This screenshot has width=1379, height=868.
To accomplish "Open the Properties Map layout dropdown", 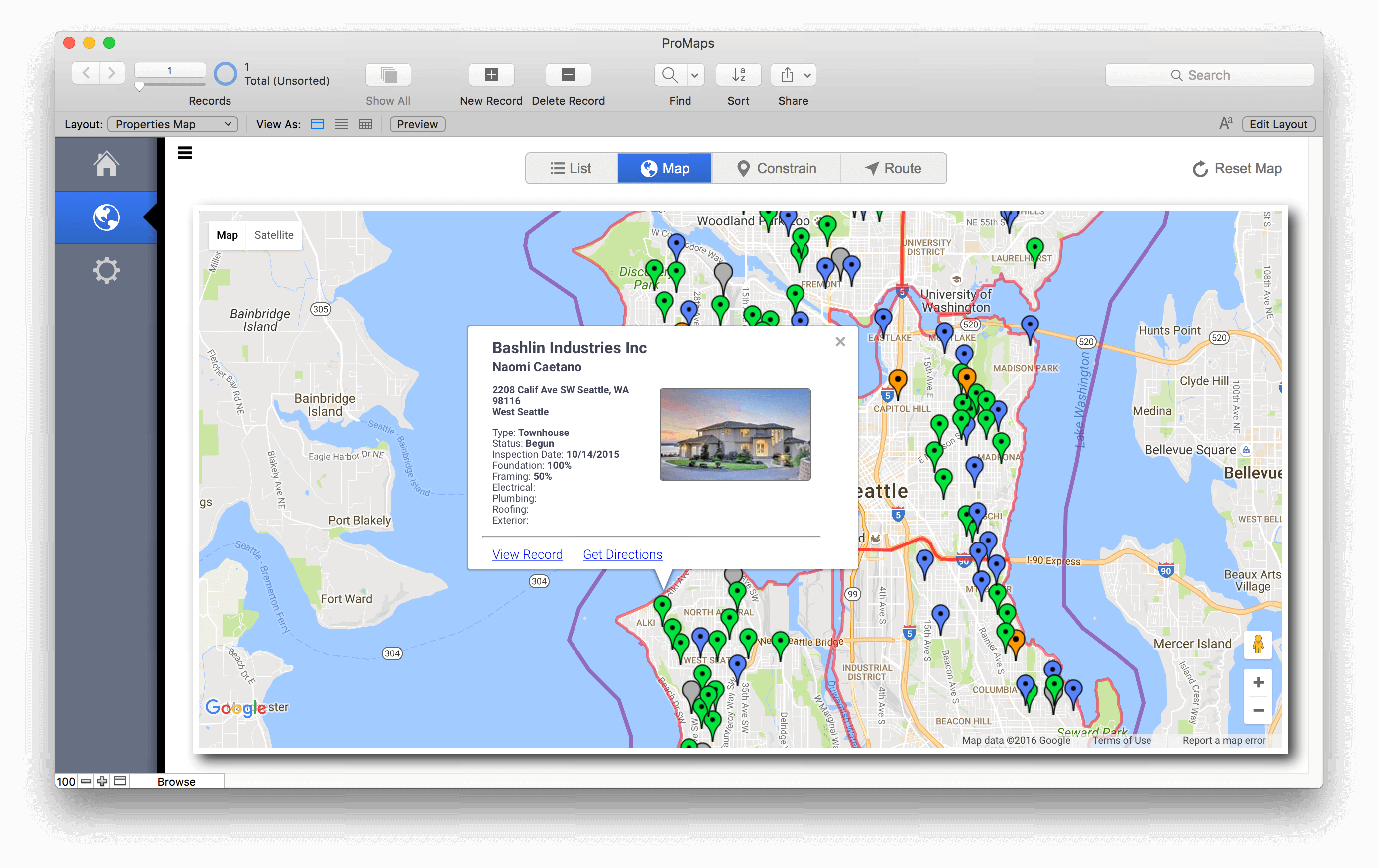I will click(172, 124).
